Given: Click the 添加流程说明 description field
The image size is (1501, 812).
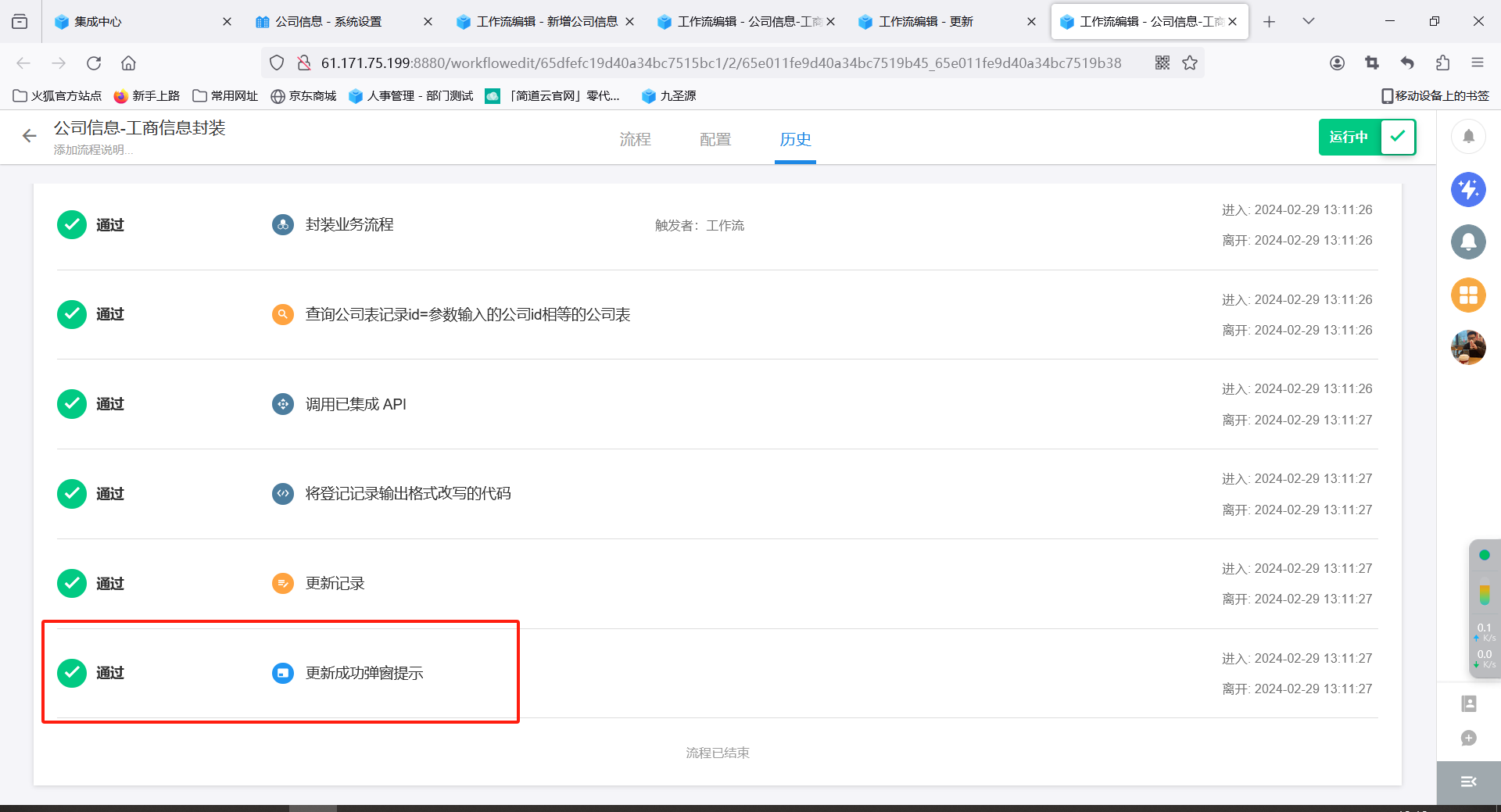Looking at the screenshot, I should (93, 150).
